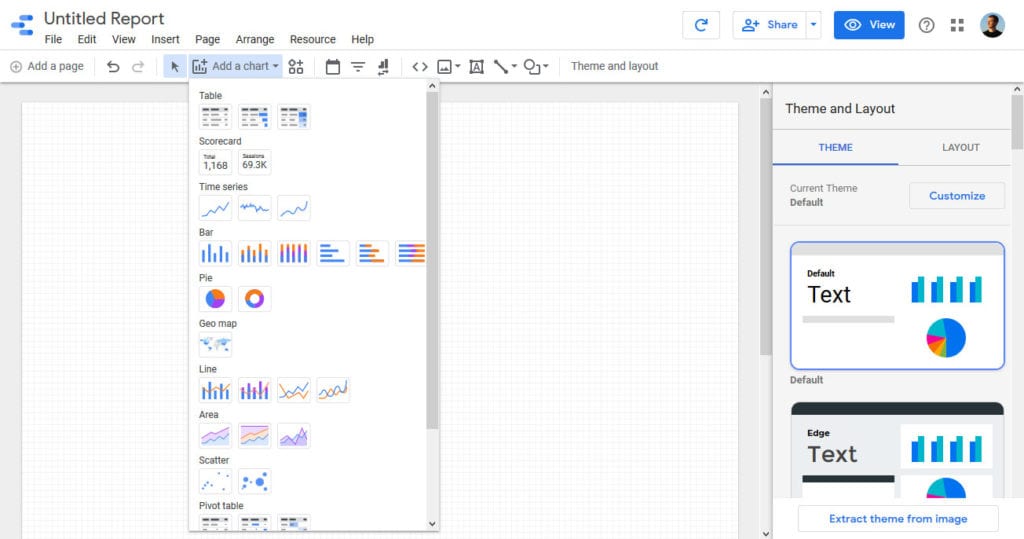Viewport: 1024px width, 539px height.
Task: Open the Insert menu
Action: 165,39
